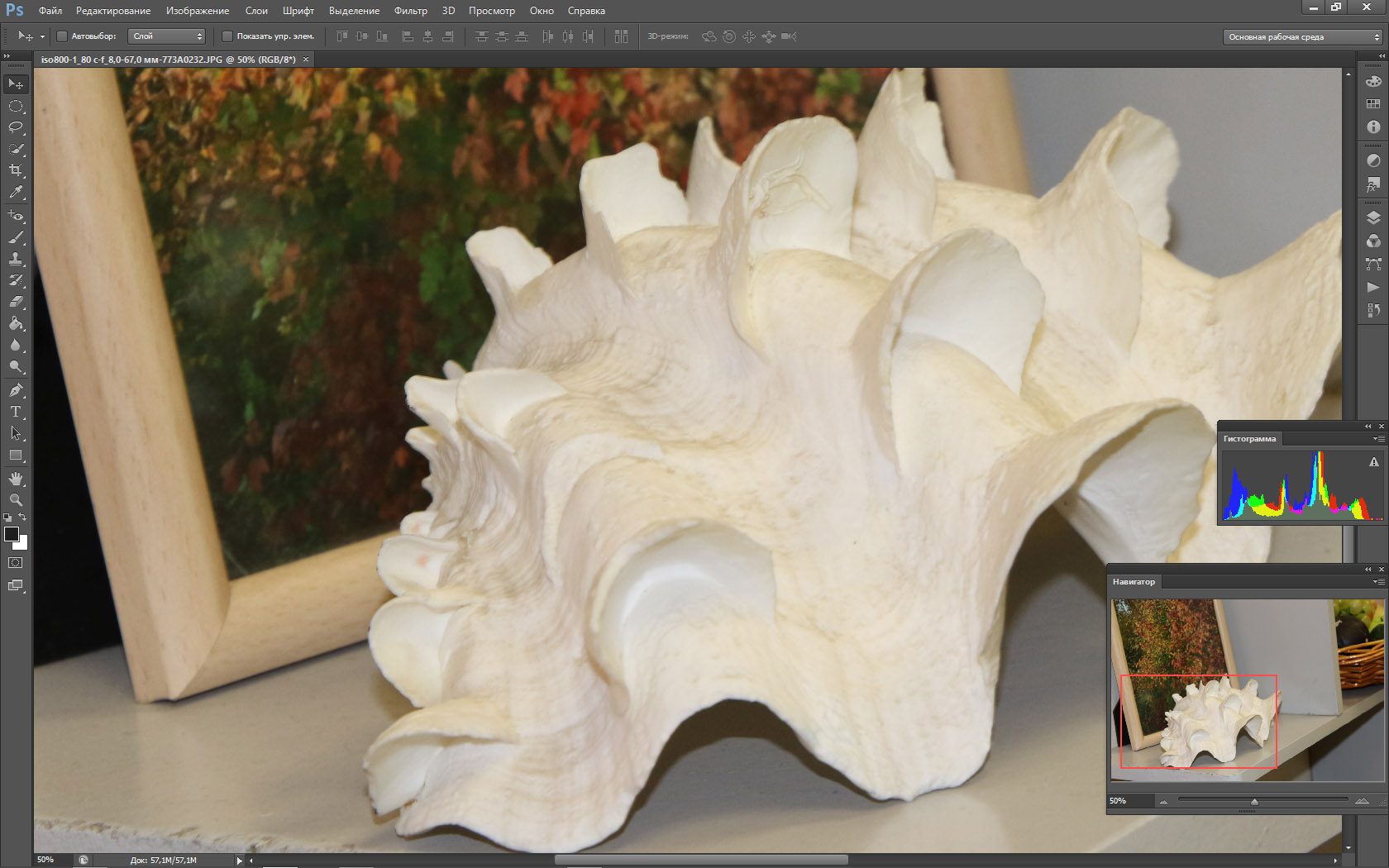Select the Hand tool

coord(16,479)
